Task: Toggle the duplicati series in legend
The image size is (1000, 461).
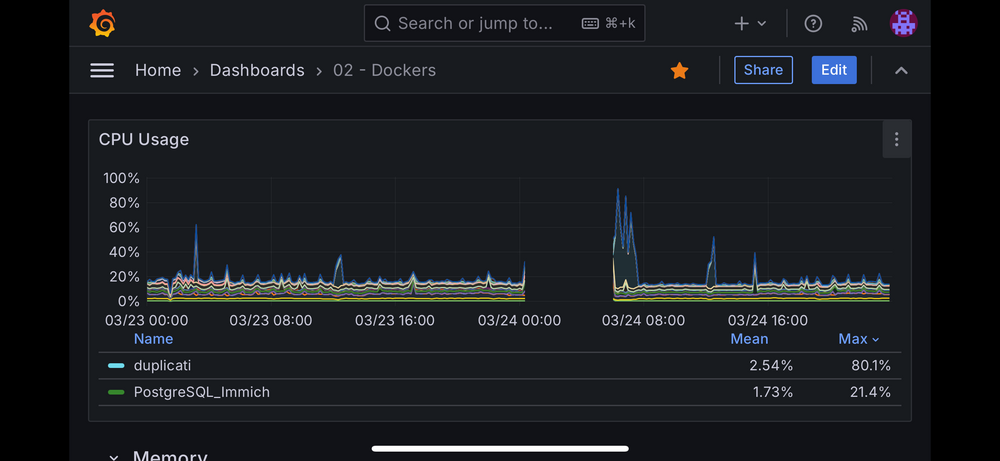Action: pyautogui.click(x=162, y=365)
